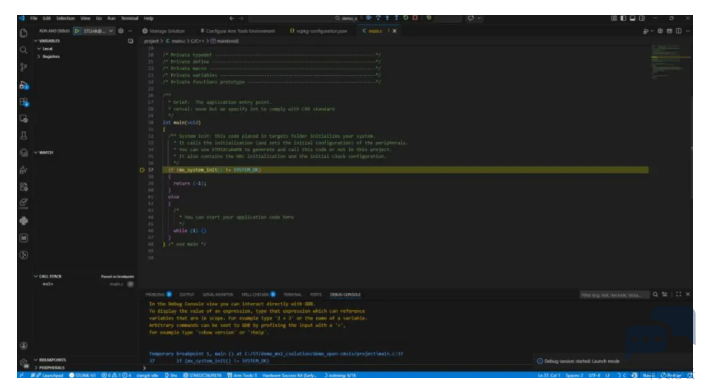The width and height of the screenshot is (704, 389).
Task: Open the Run and Debug view icon
Action: [24, 85]
